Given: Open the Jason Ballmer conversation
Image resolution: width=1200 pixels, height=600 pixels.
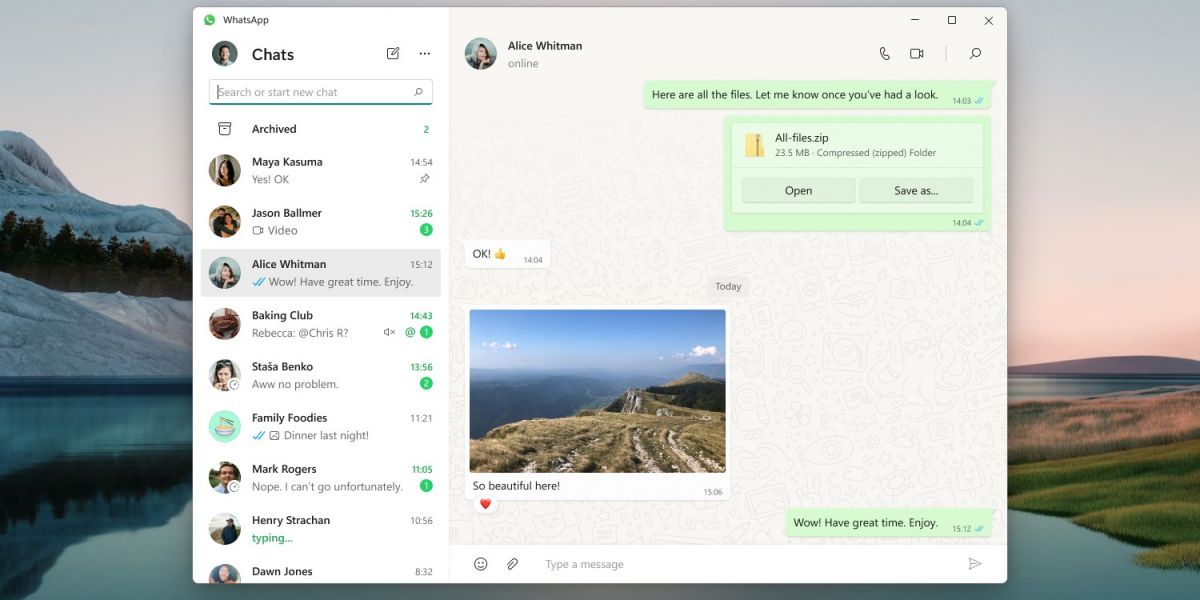Looking at the screenshot, I should 320,222.
